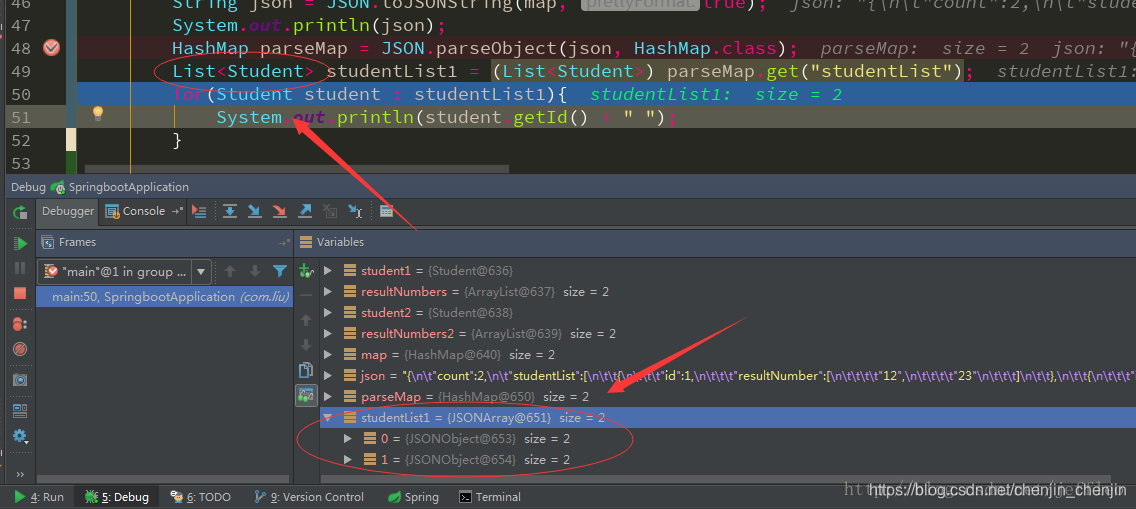Rerun SpringbootApplication with the rerun icon
Screen dimensions: 1136x509
[20, 212]
